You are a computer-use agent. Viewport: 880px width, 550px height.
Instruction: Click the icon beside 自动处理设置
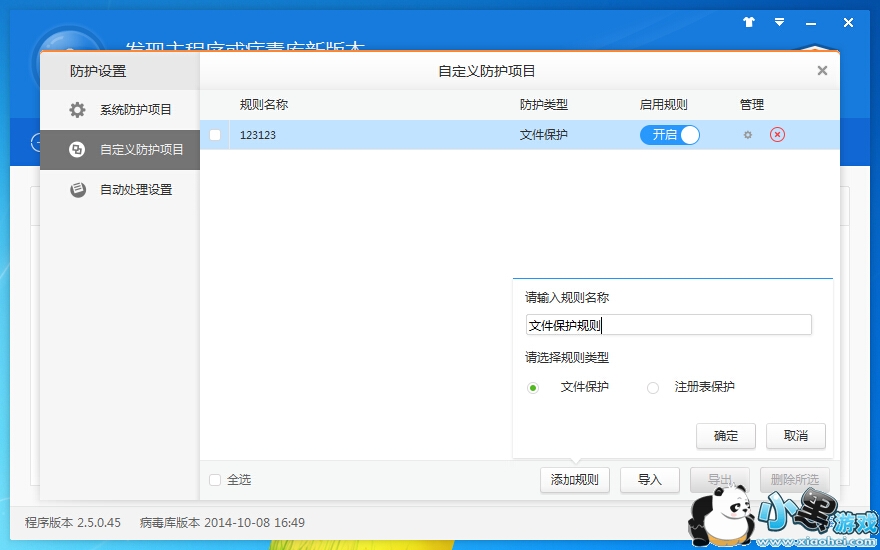(x=77, y=190)
